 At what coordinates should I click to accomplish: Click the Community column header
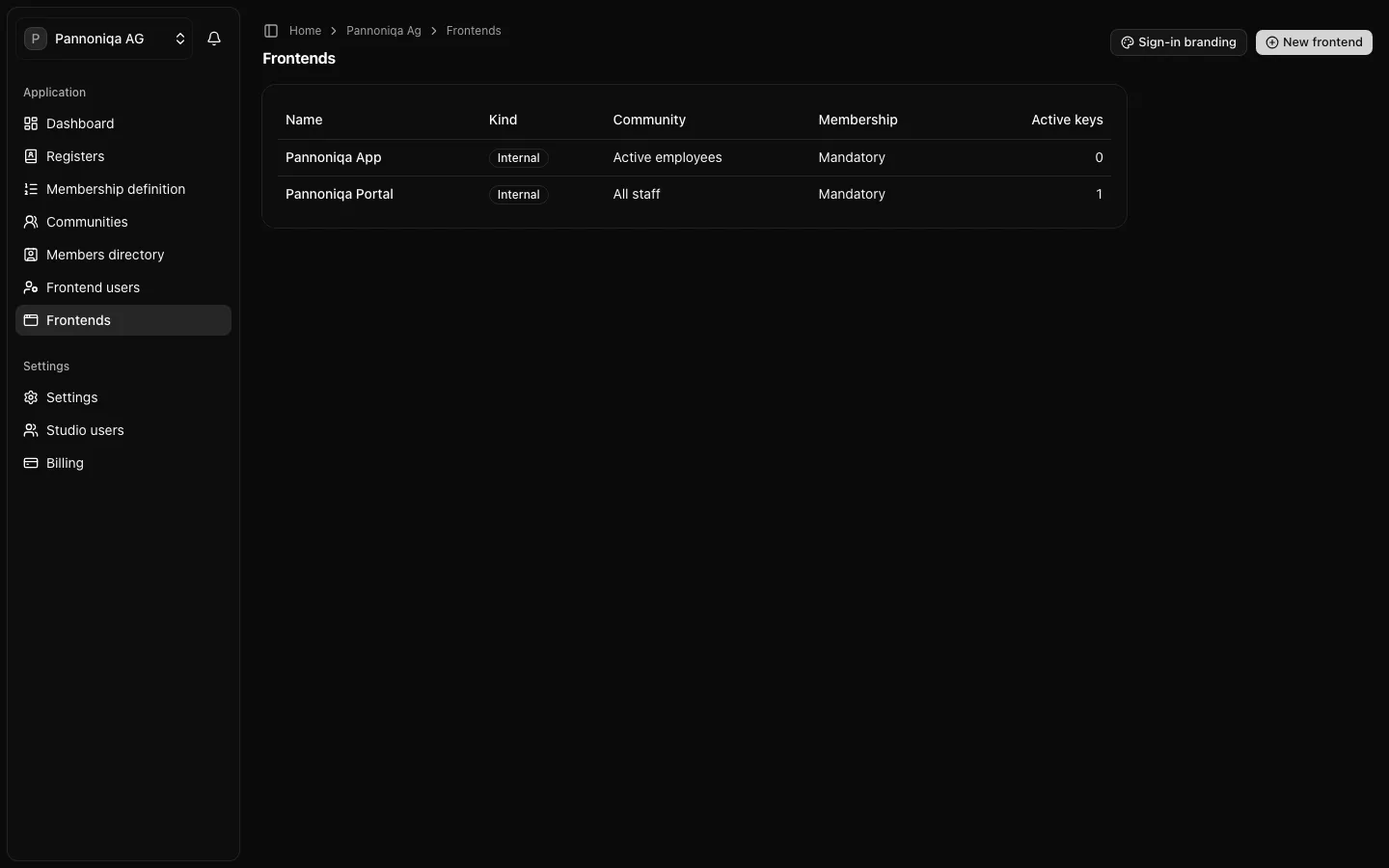pos(649,120)
